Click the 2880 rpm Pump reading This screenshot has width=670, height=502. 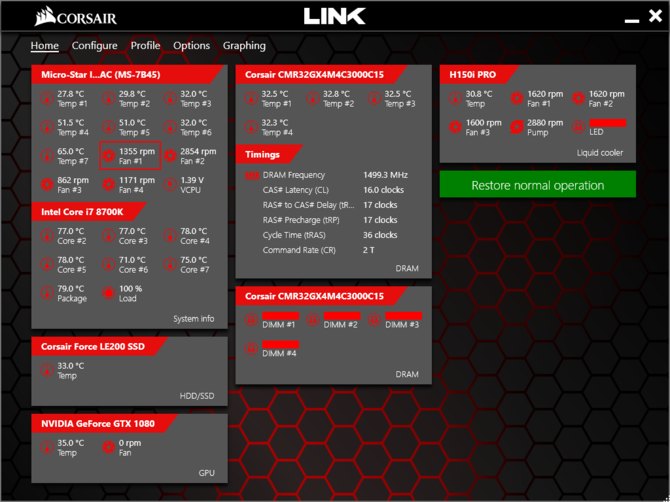click(x=545, y=123)
